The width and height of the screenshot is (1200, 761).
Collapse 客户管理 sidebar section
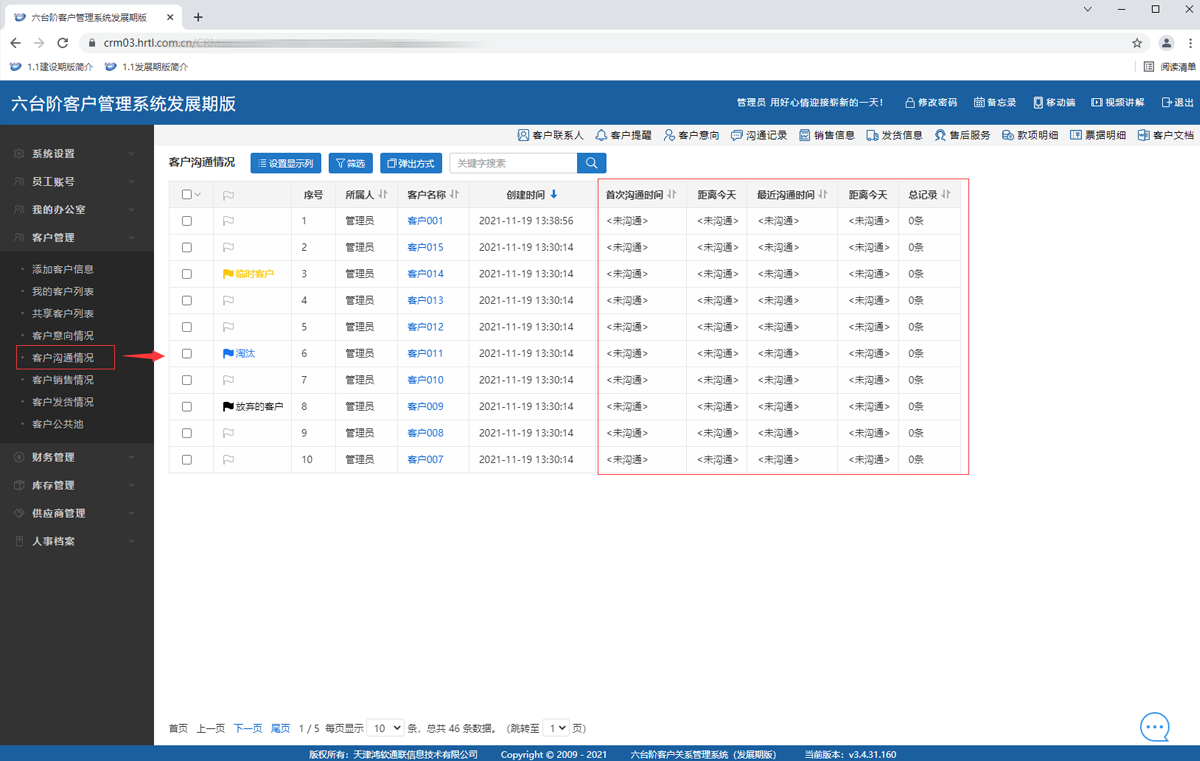coord(77,238)
